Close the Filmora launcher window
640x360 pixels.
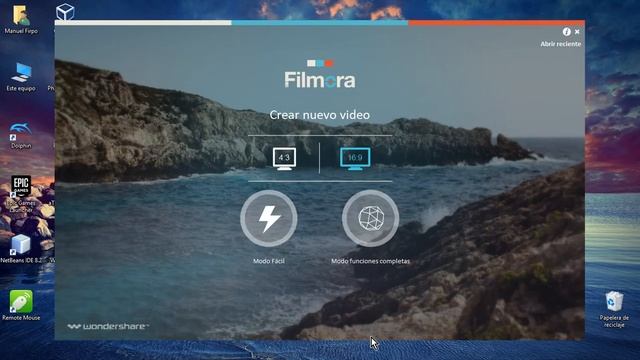click(x=577, y=31)
